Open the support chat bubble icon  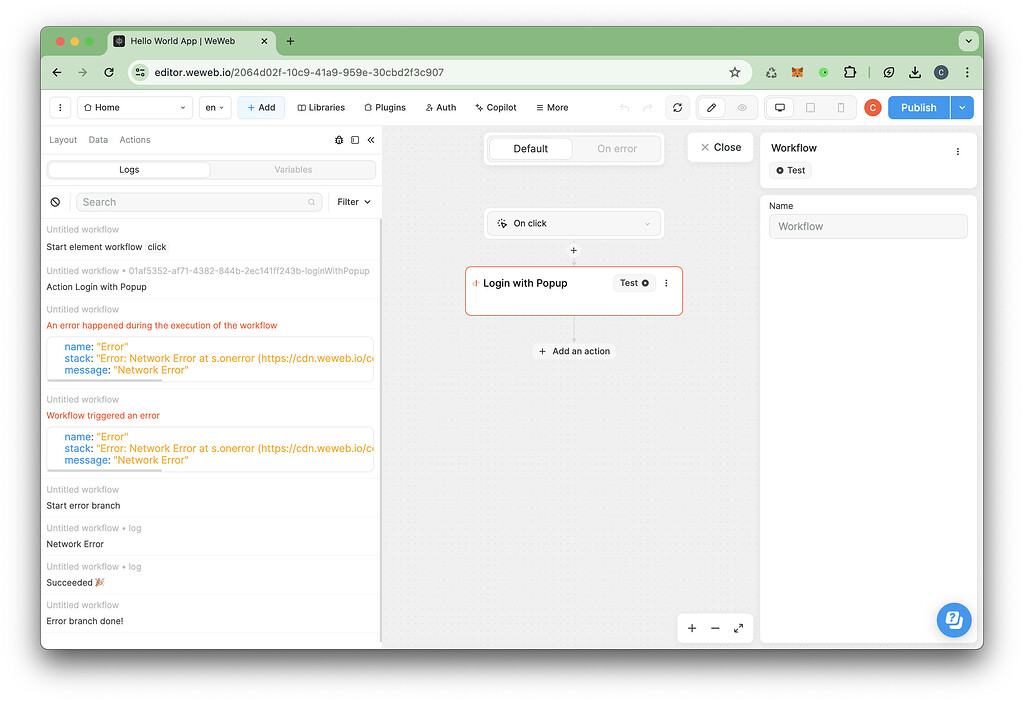[x=953, y=620]
